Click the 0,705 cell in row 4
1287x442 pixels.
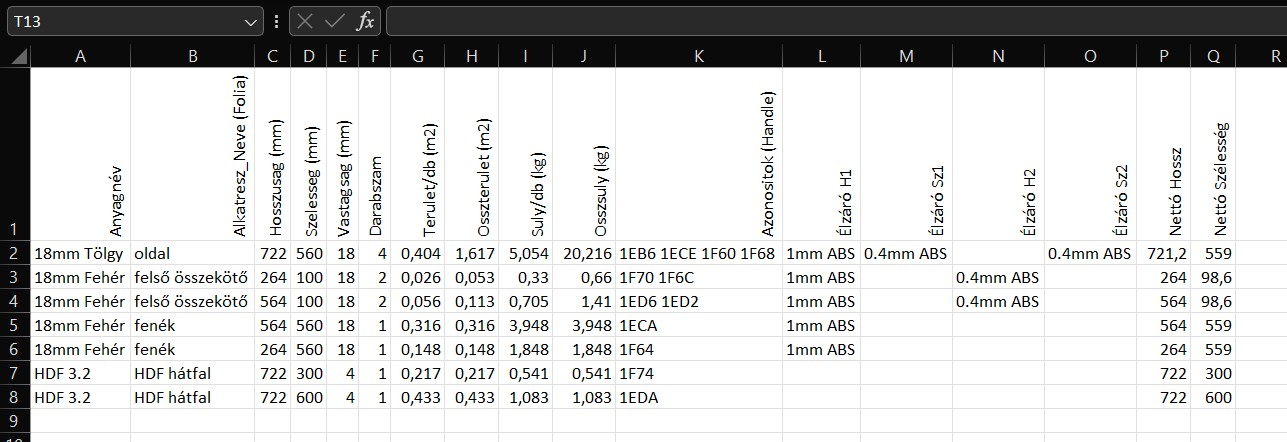[x=525, y=300]
